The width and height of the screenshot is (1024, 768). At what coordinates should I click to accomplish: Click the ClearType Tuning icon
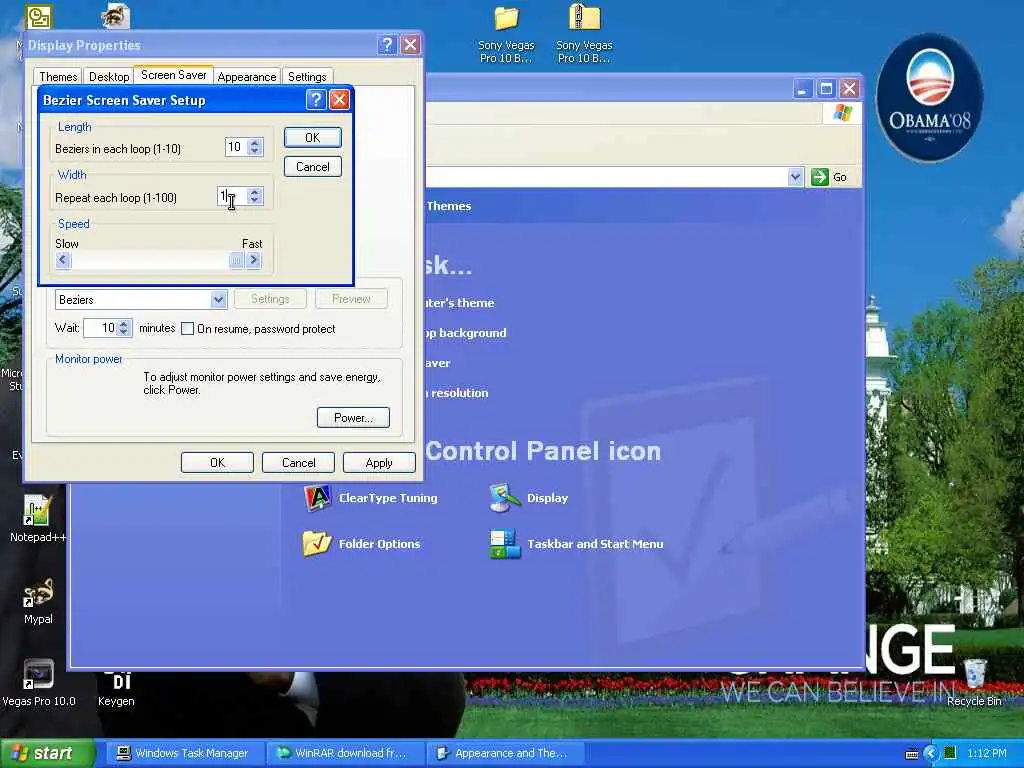pyautogui.click(x=317, y=498)
